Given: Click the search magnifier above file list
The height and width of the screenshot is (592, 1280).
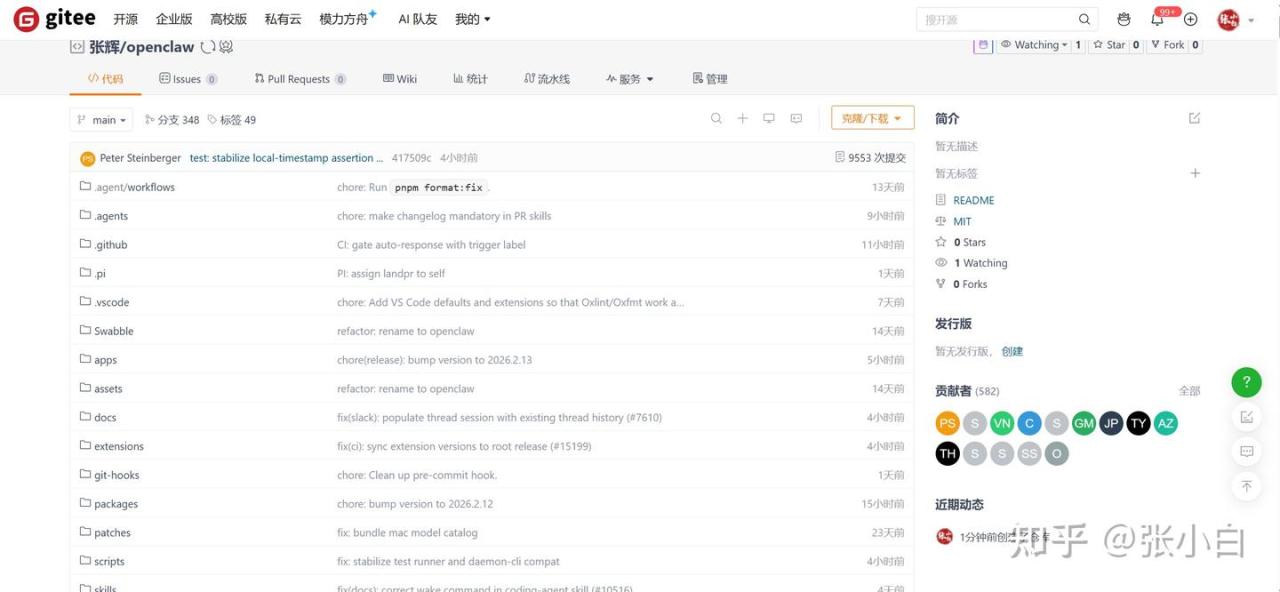Looking at the screenshot, I should click(x=716, y=119).
